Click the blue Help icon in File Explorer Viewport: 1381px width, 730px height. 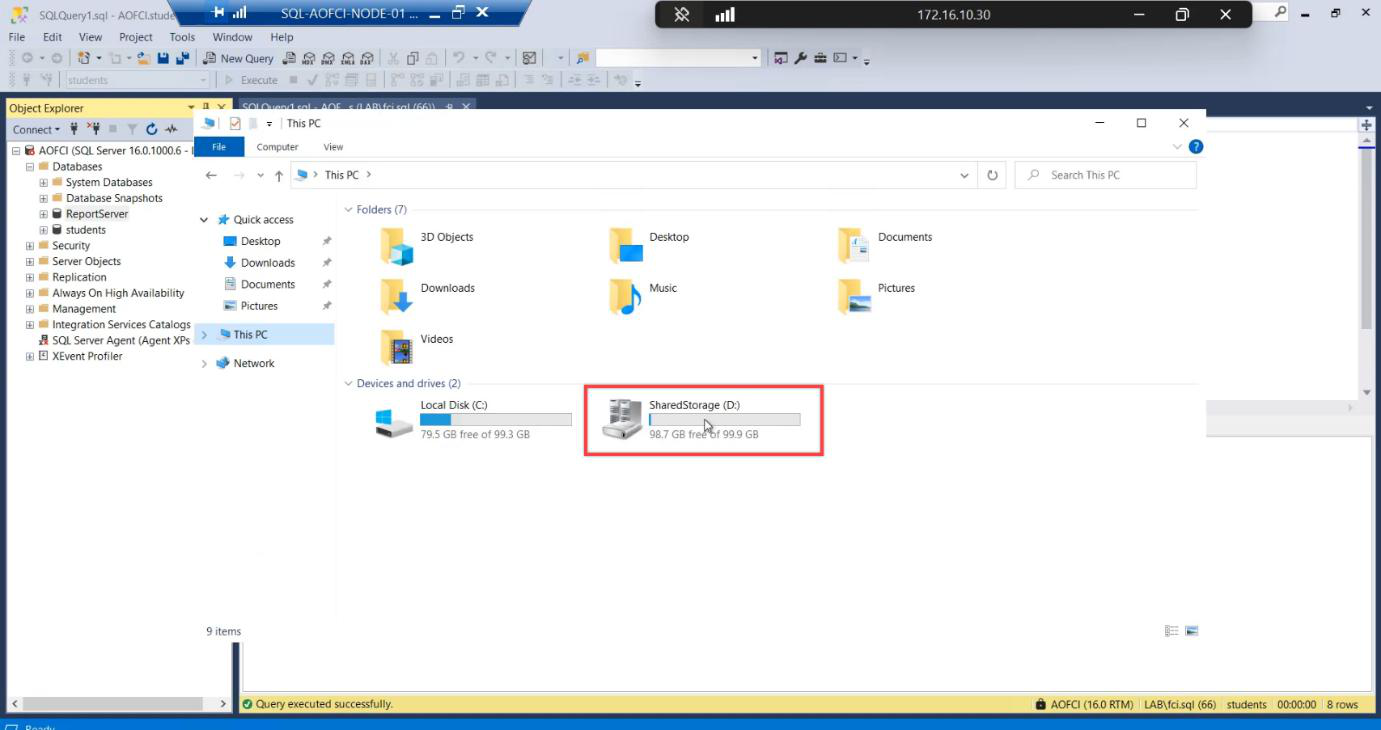[1196, 147]
